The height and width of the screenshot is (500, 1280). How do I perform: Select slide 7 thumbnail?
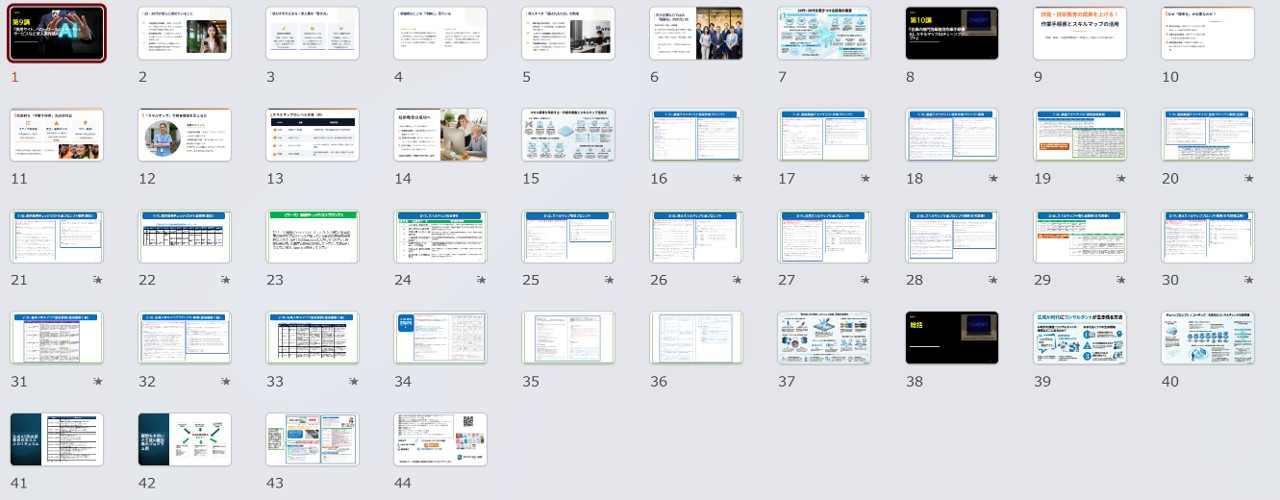tap(825, 34)
